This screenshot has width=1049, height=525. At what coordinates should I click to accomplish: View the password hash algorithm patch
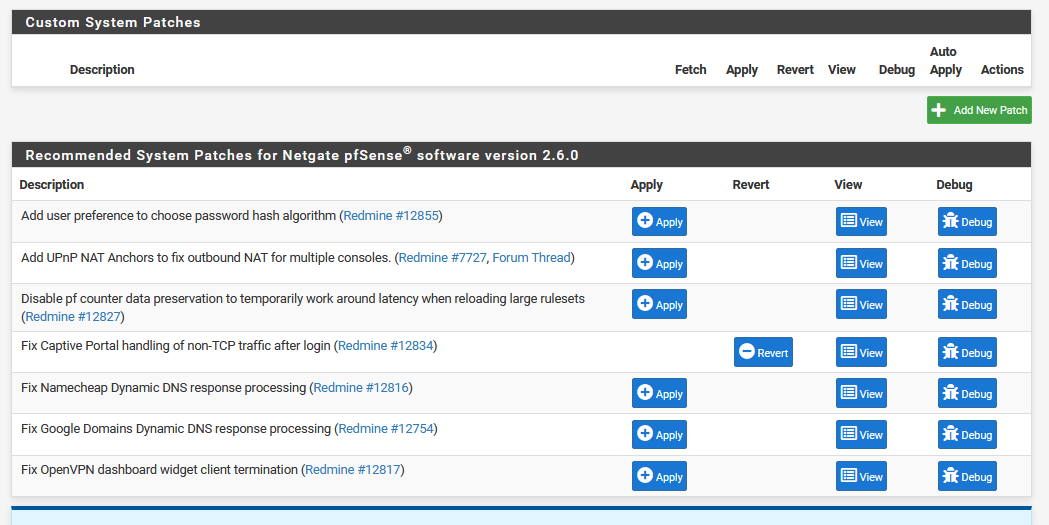861,221
